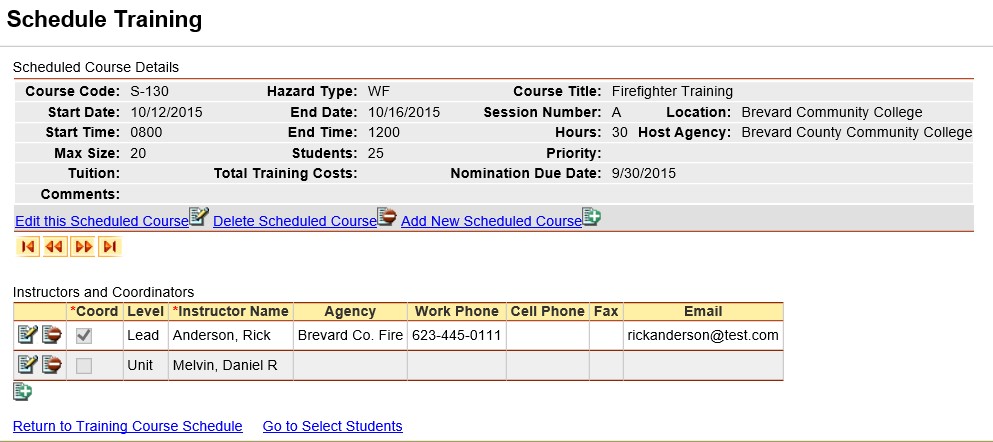Toggle Coord checkbox for Melvin, Daniel R
Screen dimensions: 993x442
[84, 366]
